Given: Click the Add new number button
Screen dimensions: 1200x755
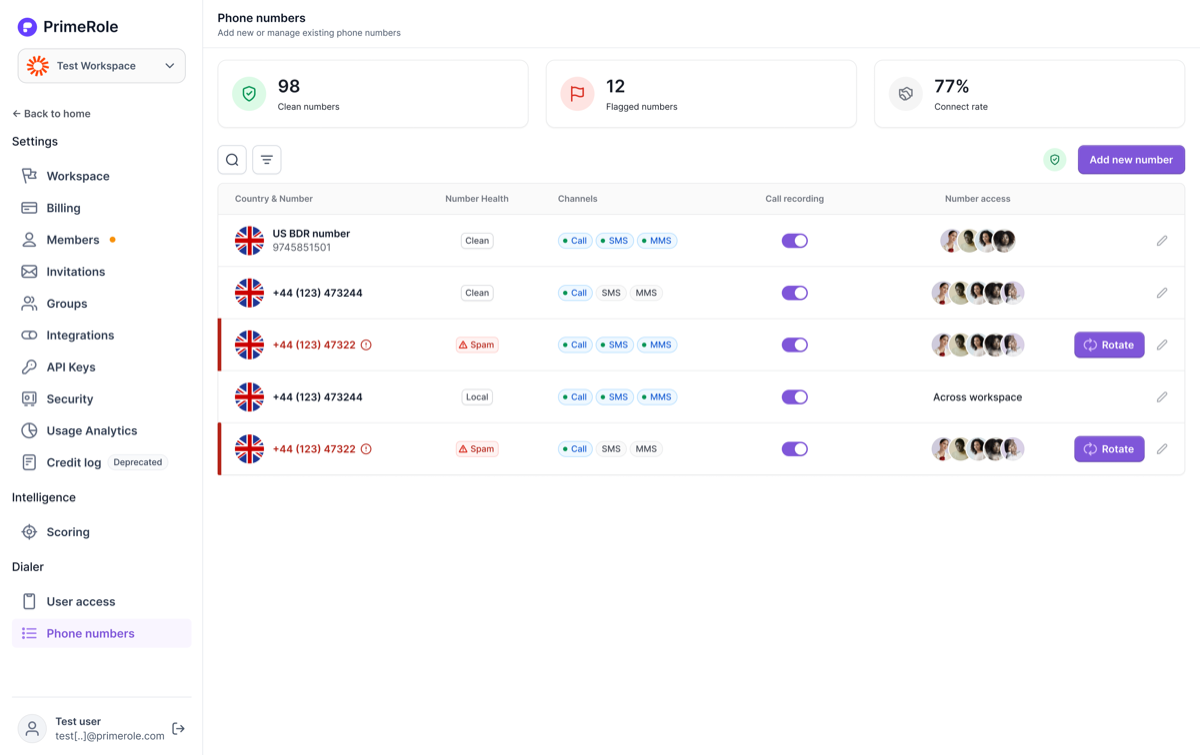Looking at the screenshot, I should [x=1131, y=160].
